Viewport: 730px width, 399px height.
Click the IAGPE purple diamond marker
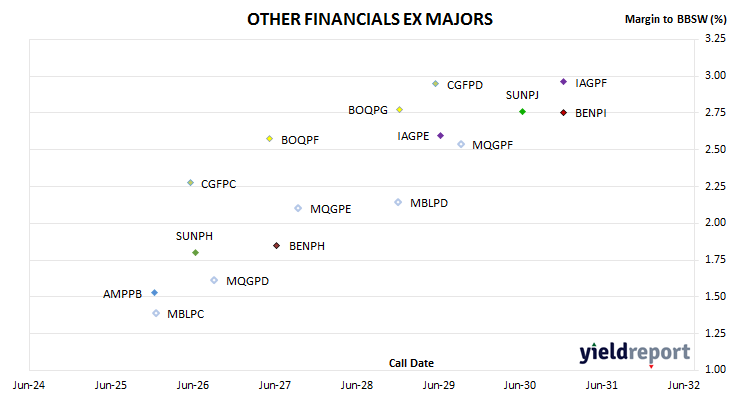[x=440, y=136]
